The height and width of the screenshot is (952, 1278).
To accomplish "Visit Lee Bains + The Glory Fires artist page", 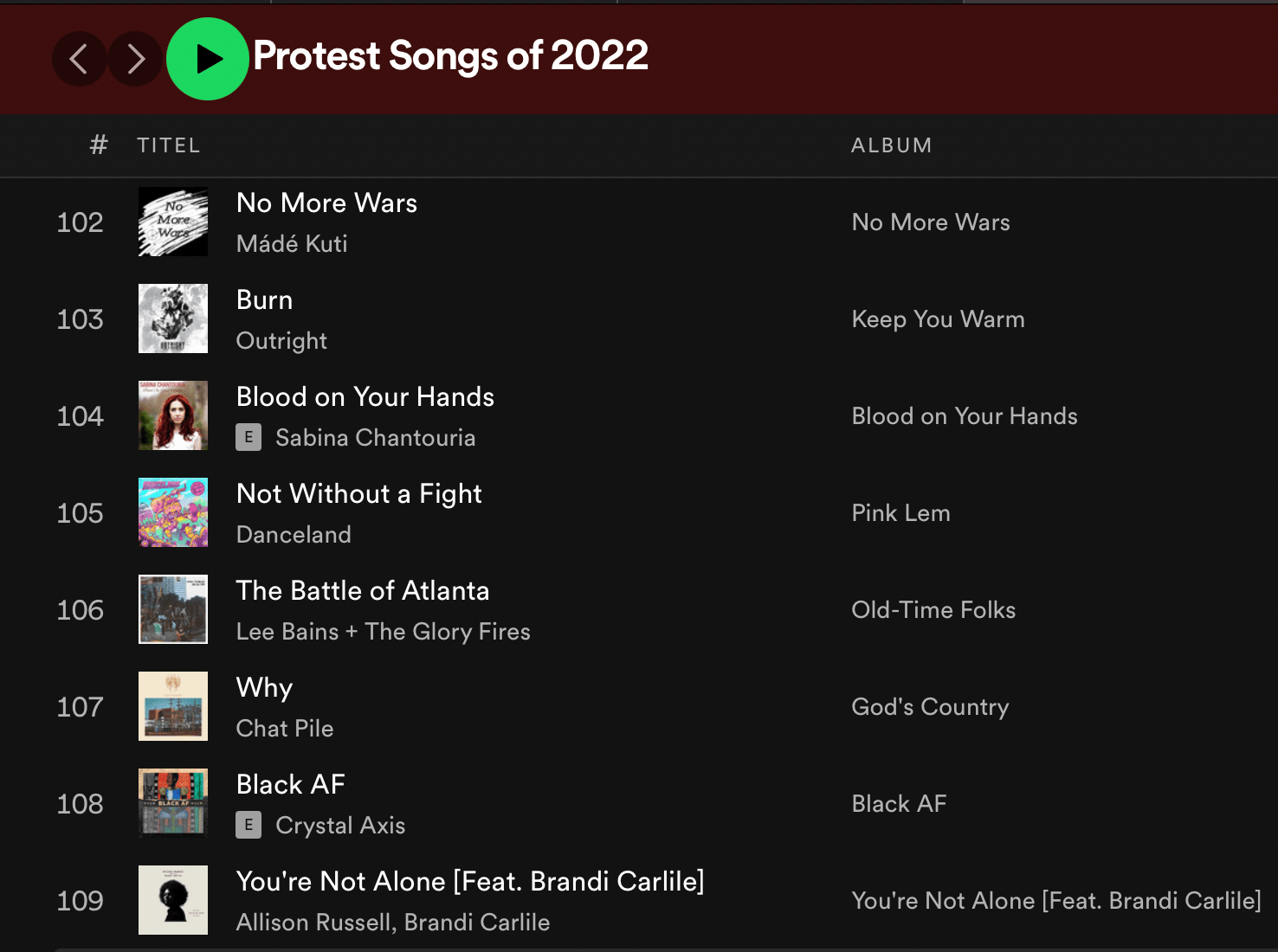I will click(383, 632).
